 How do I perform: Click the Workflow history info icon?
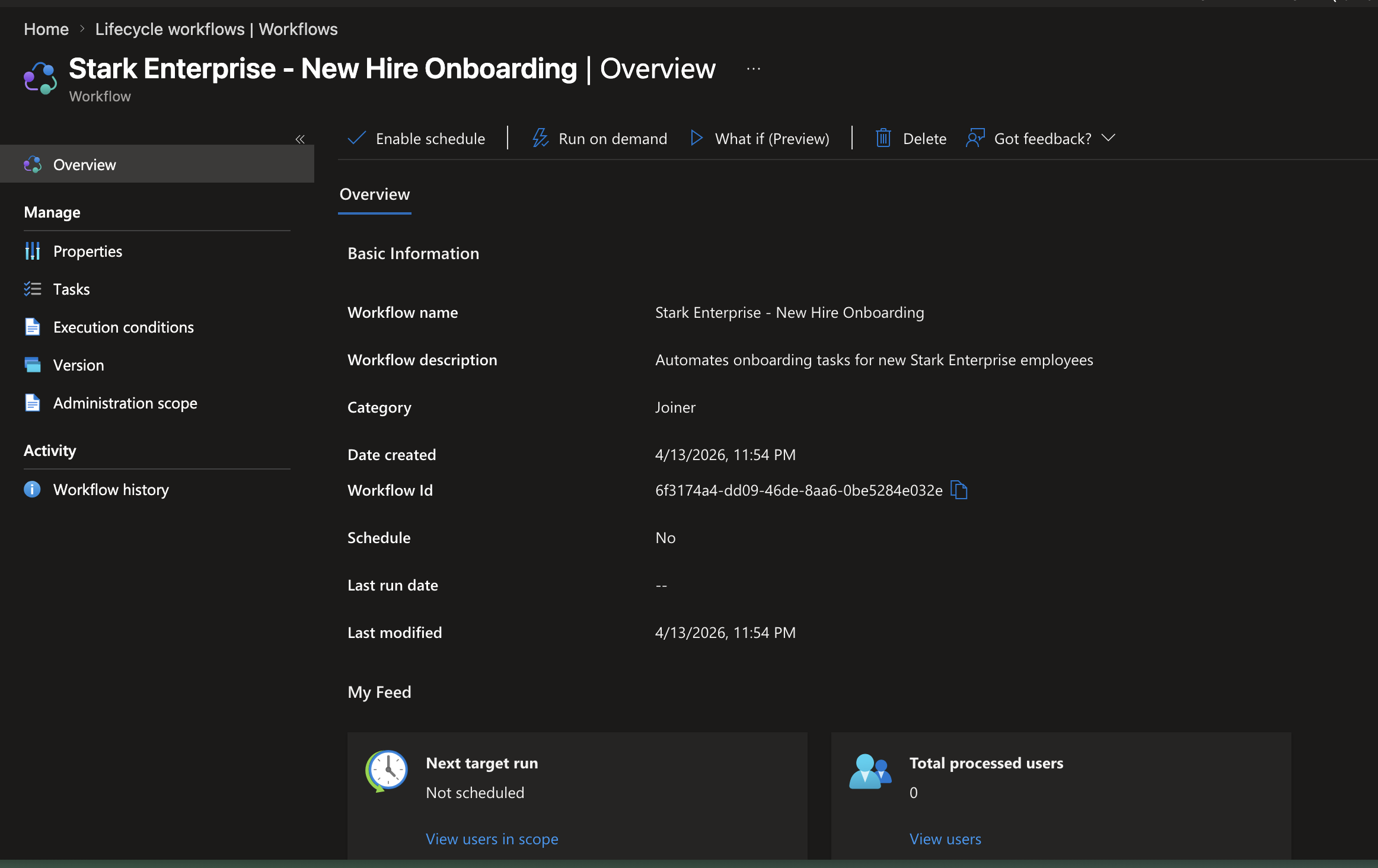32,489
